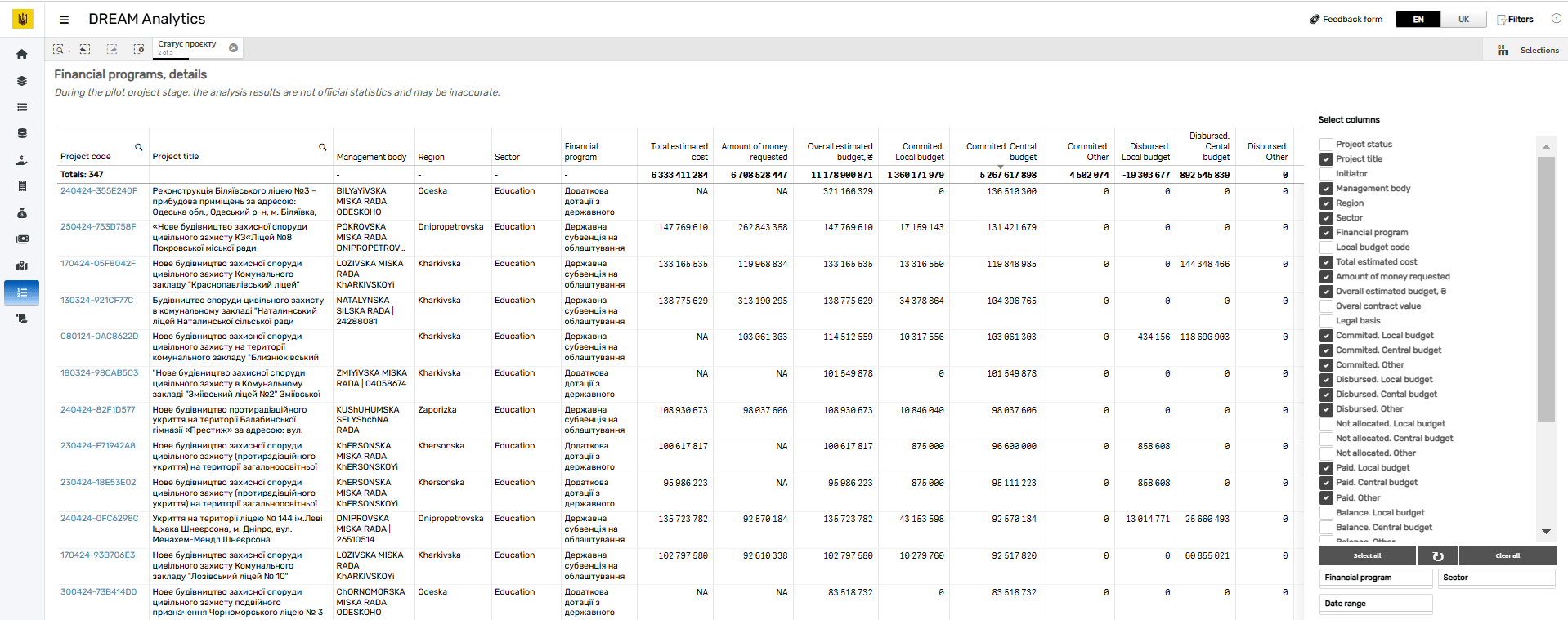Open the map sidebar icon

coord(22,265)
